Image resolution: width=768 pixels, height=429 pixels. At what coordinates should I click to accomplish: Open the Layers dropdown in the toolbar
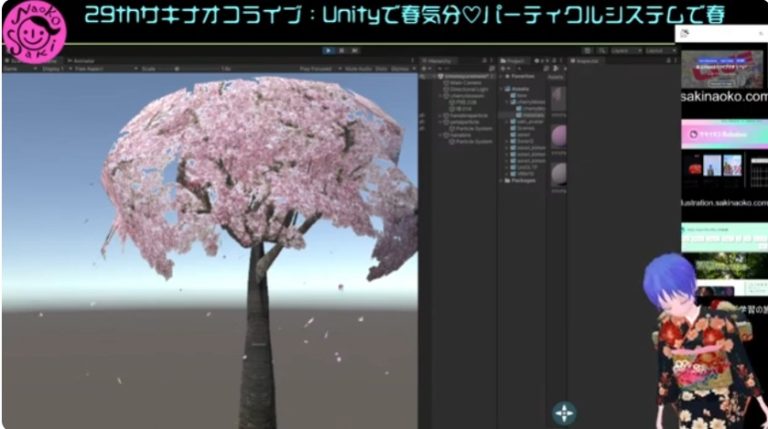(x=626, y=51)
